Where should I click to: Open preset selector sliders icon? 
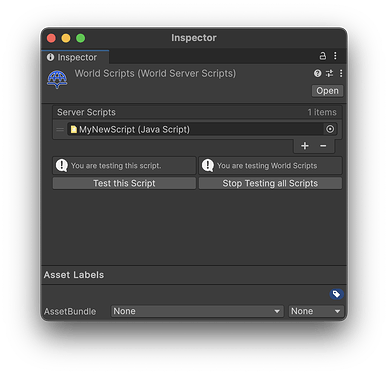329,73
